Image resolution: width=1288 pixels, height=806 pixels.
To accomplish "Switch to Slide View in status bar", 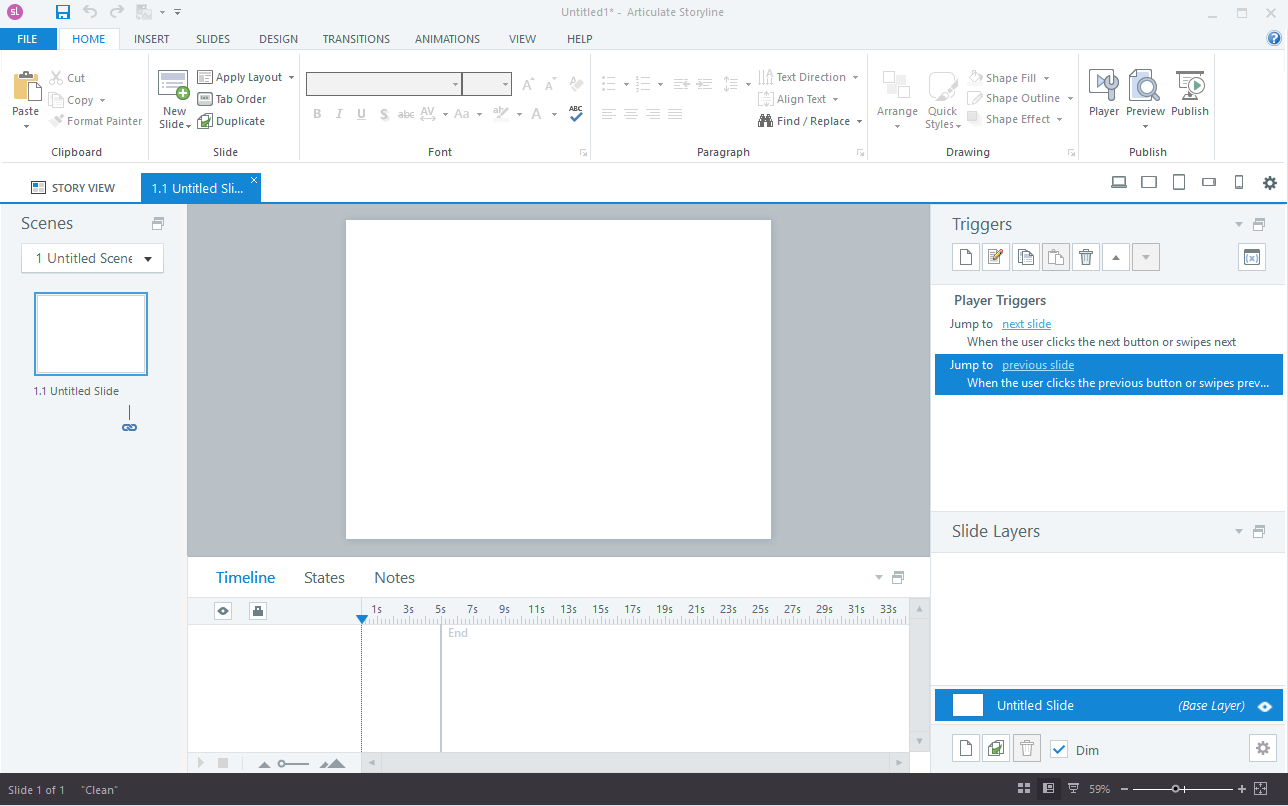I will (1048, 789).
